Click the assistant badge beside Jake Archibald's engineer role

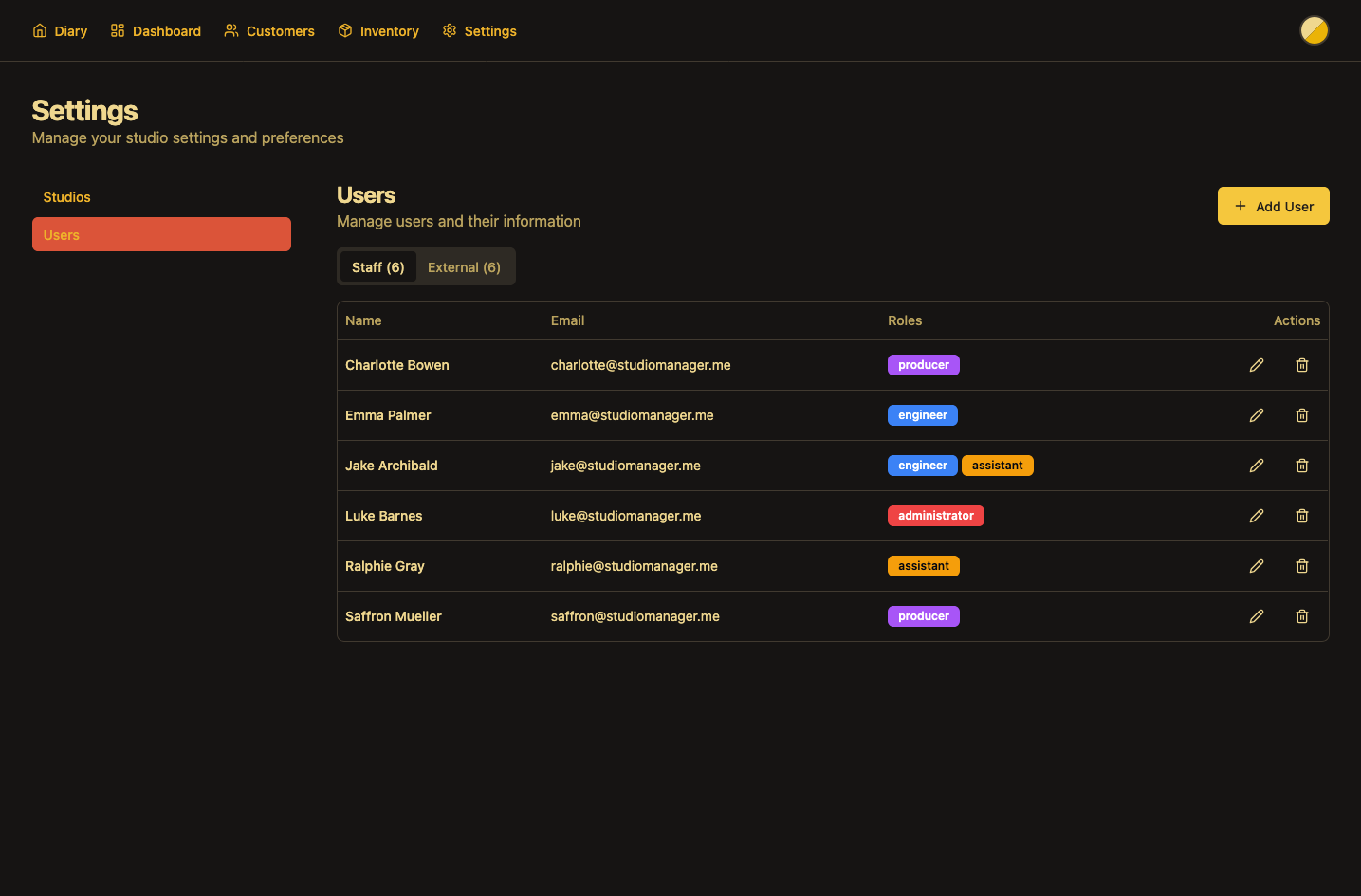pos(997,465)
